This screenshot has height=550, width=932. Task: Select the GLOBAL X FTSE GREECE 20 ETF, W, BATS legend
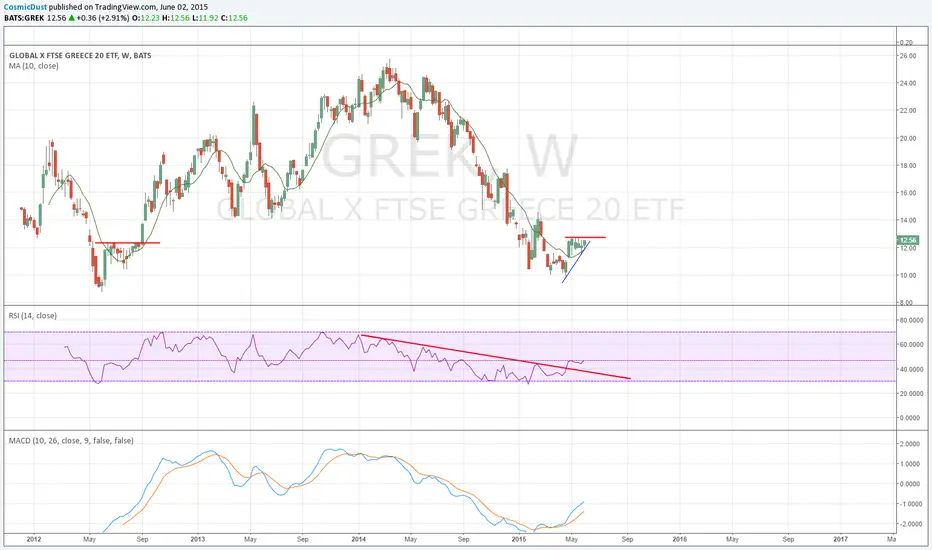click(x=80, y=55)
